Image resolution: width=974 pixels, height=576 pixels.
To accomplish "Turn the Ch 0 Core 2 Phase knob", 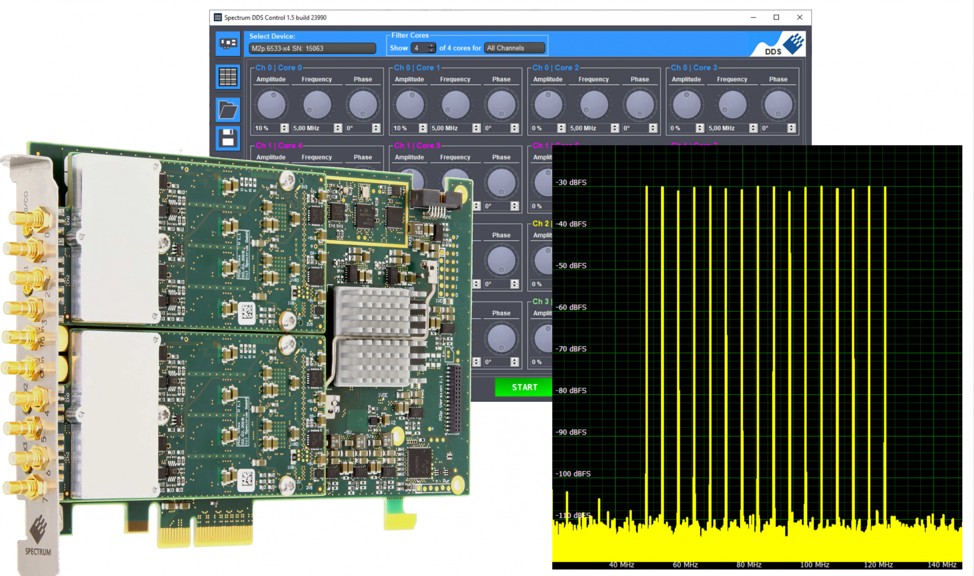I will pyautogui.click(x=640, y=104).
